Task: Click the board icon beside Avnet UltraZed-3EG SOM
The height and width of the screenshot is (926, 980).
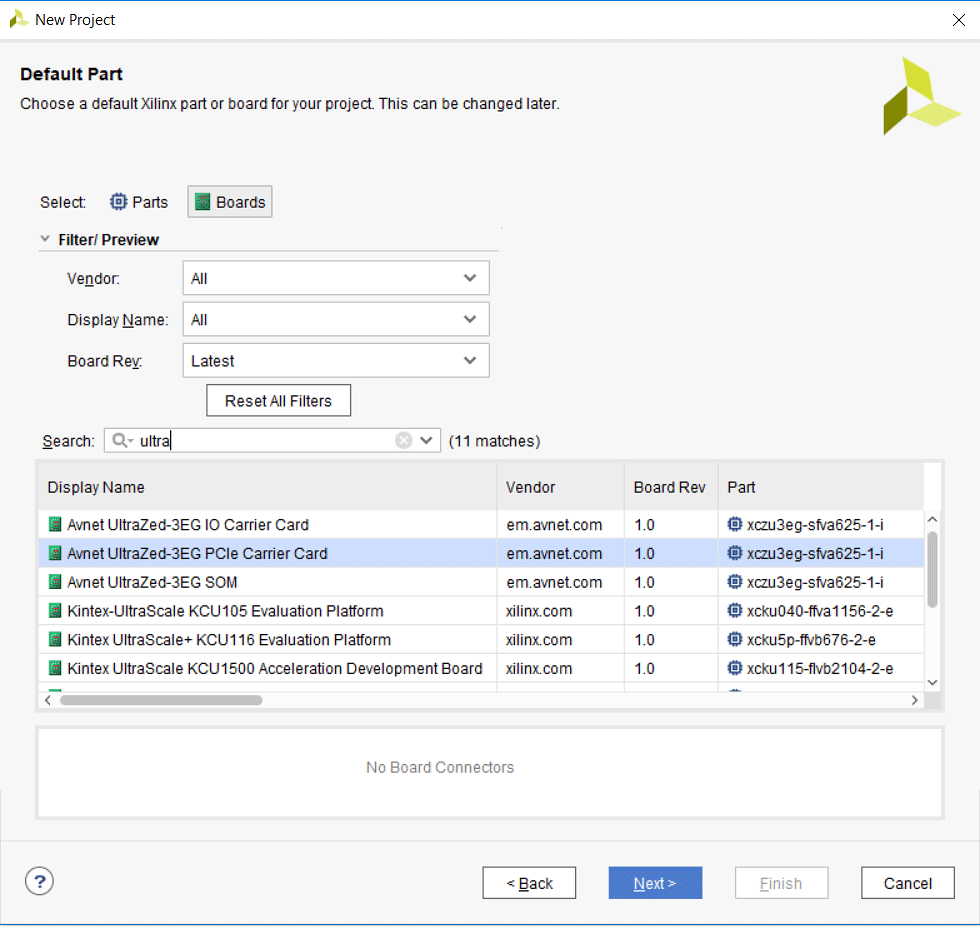Action: click(x=54, y=581)
